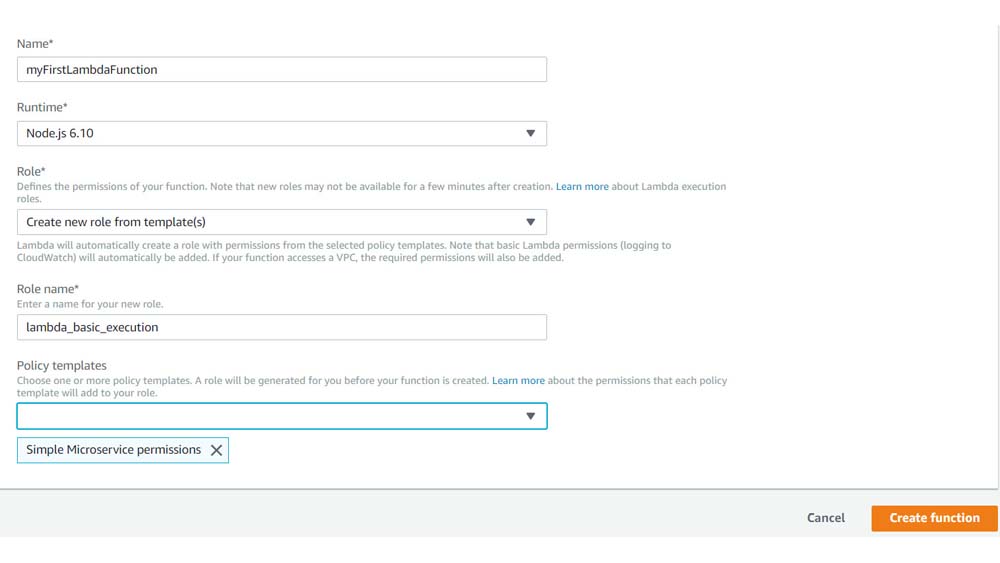The image size is (1000, 563).
Task: Click the Cancel button
Action: tap(826, 518)
